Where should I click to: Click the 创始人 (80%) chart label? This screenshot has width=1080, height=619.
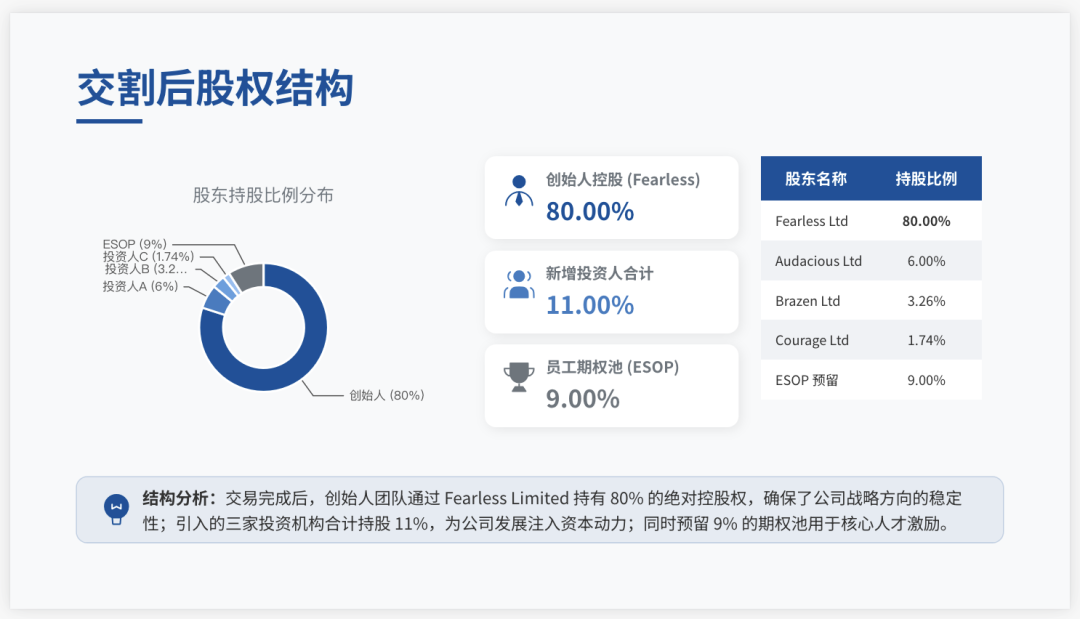[386, 395]
